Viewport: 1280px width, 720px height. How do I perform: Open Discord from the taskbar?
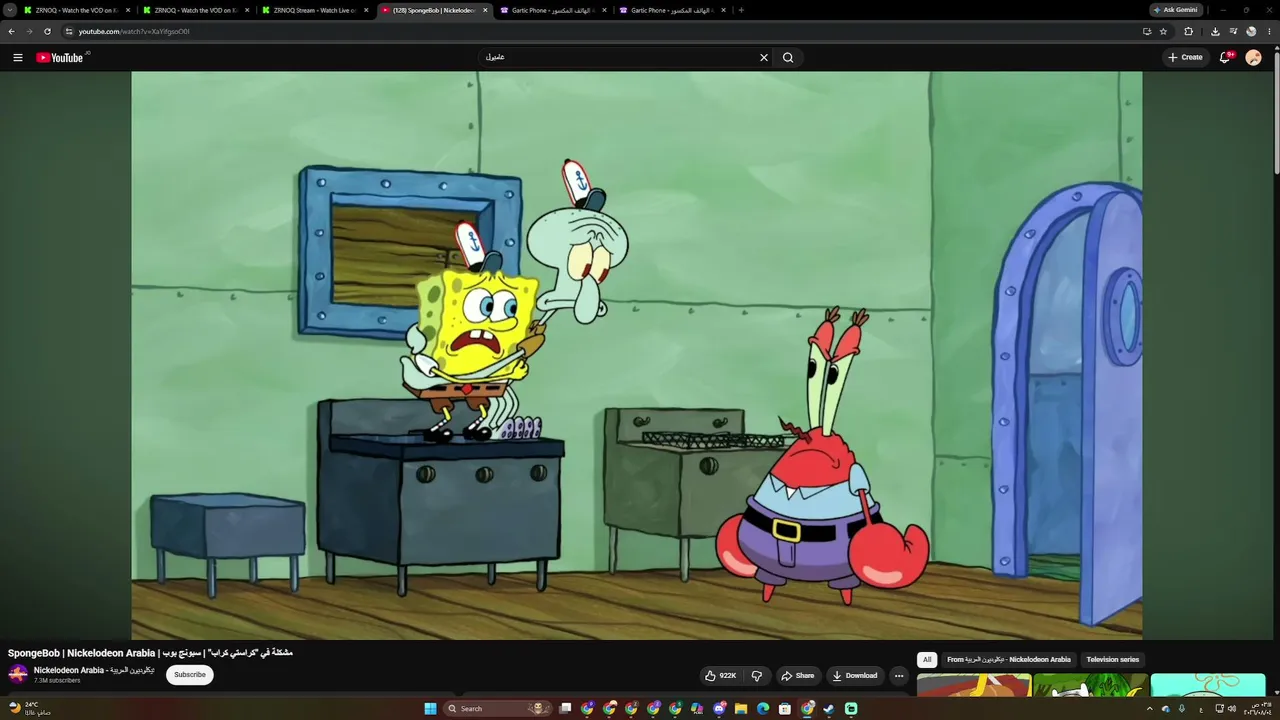(719, 709)
